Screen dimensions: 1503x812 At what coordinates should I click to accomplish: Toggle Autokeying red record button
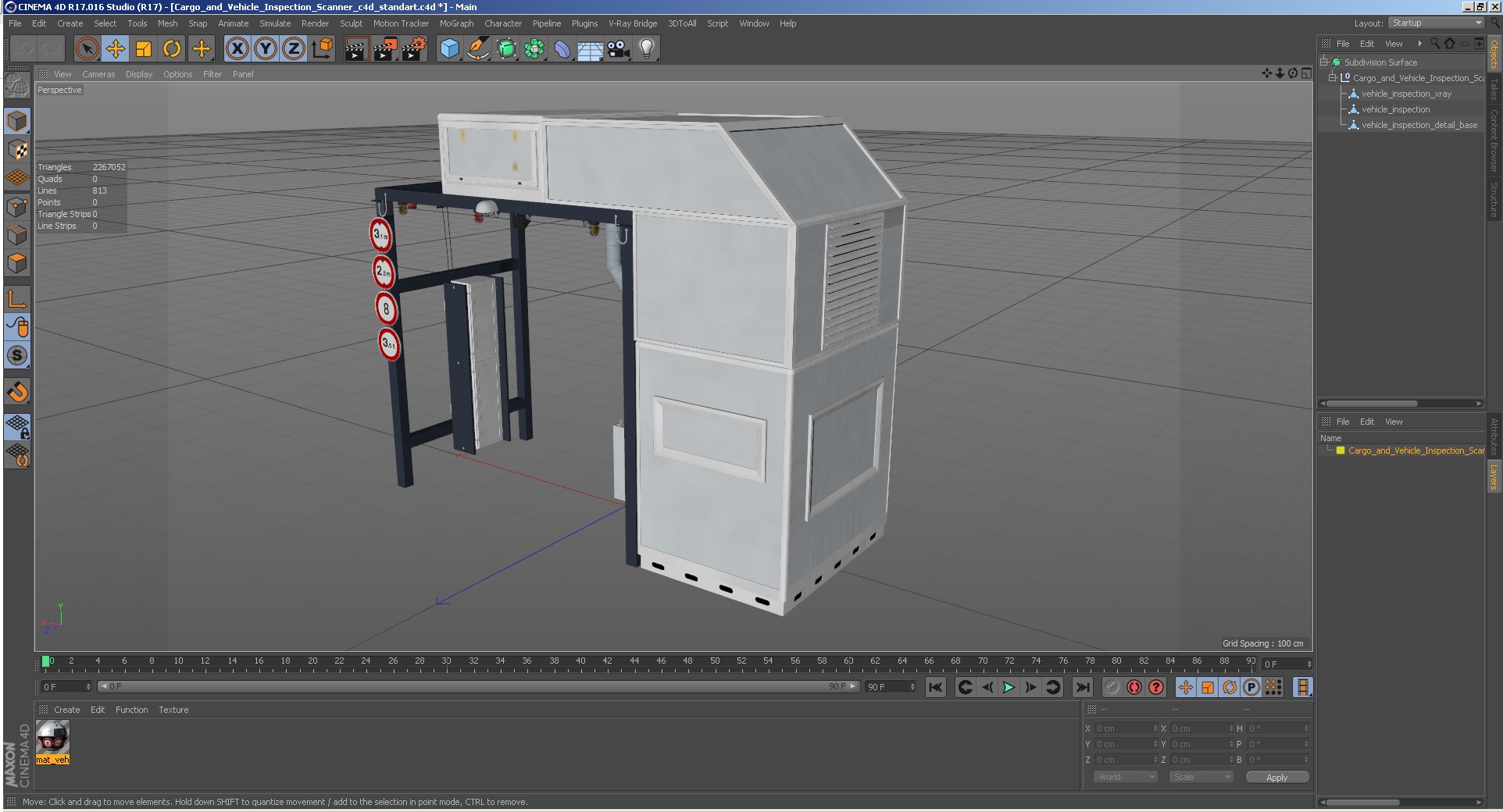point(1134,687)
